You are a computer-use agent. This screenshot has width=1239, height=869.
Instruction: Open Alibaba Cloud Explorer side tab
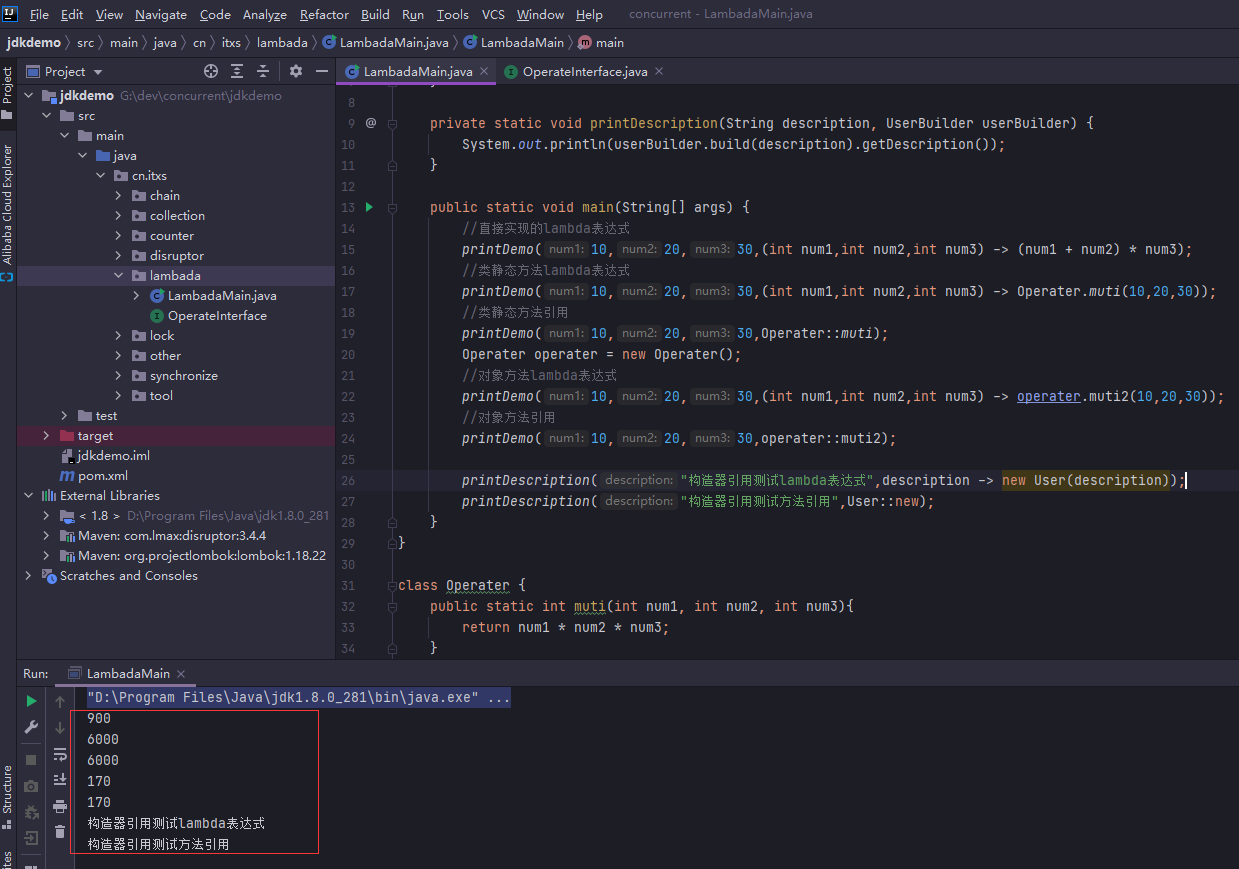pos(8,211)
